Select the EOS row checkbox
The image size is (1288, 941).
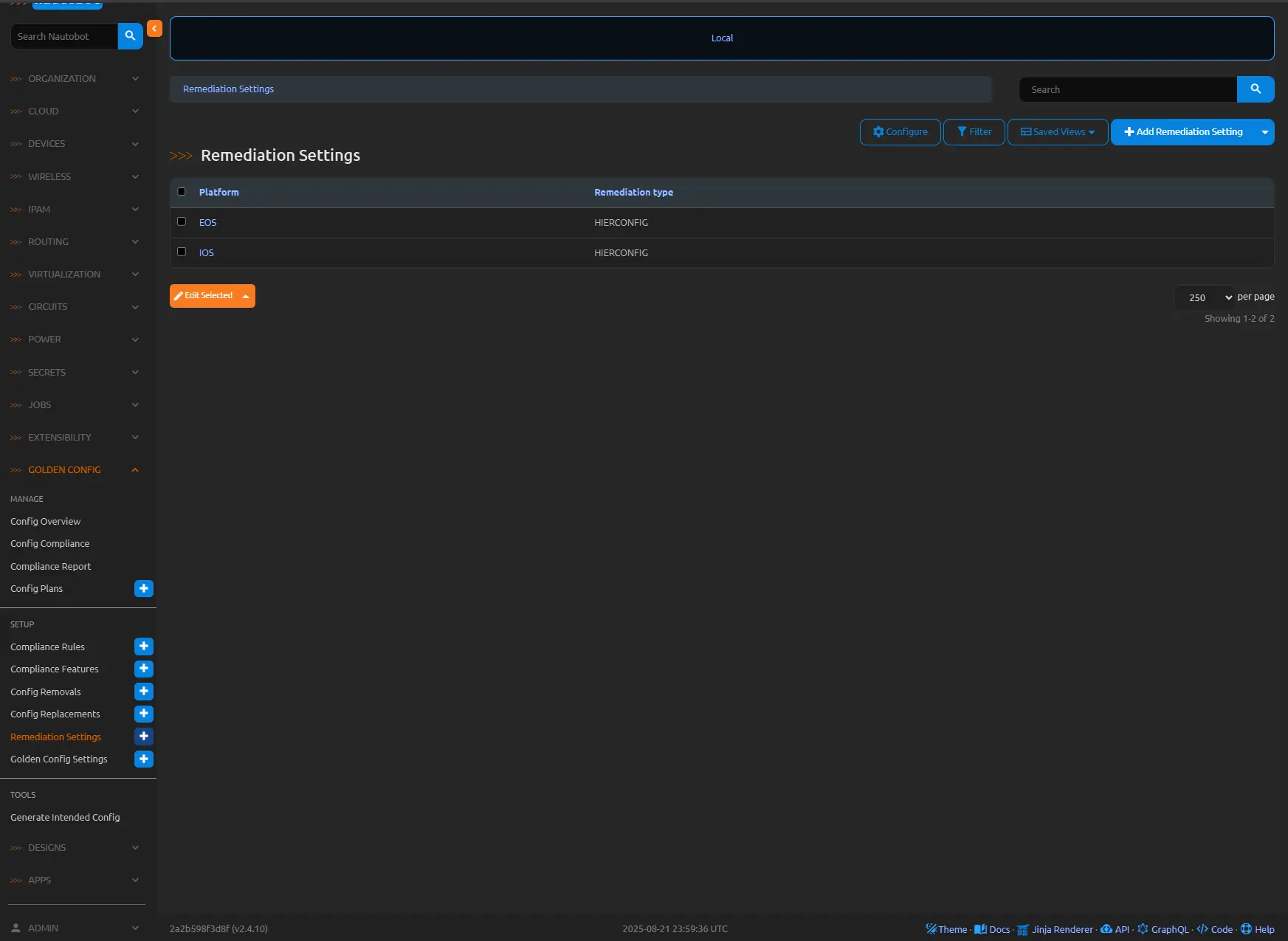[x=182, y=221]
